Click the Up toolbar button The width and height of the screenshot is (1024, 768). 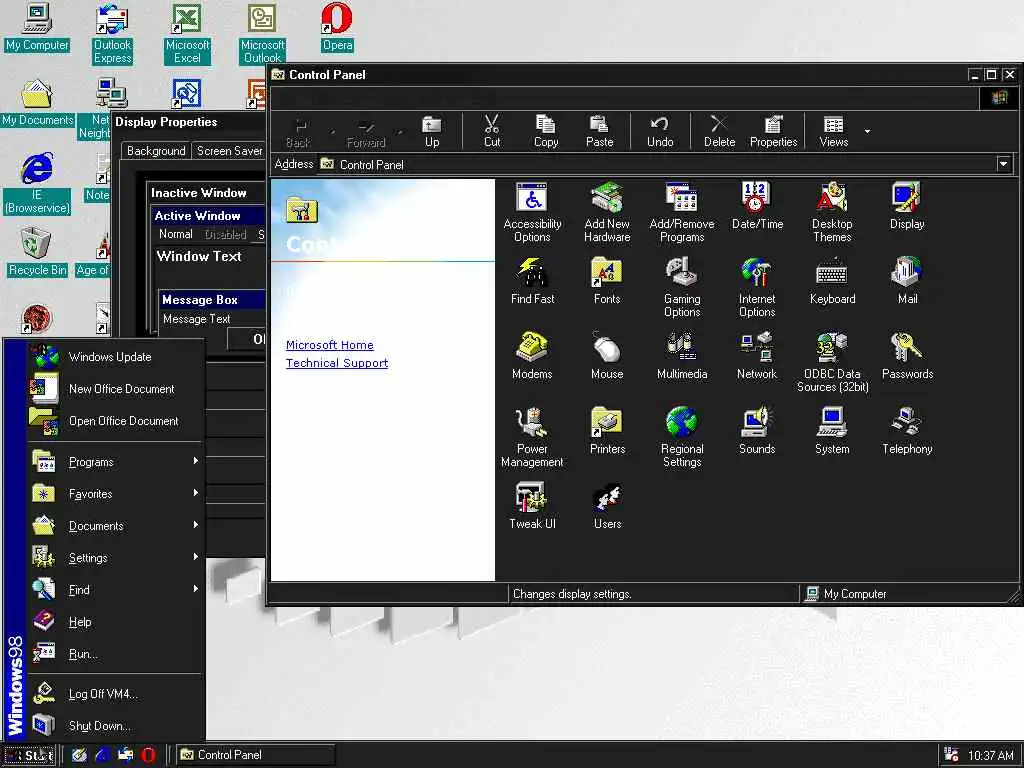(432, 131)
